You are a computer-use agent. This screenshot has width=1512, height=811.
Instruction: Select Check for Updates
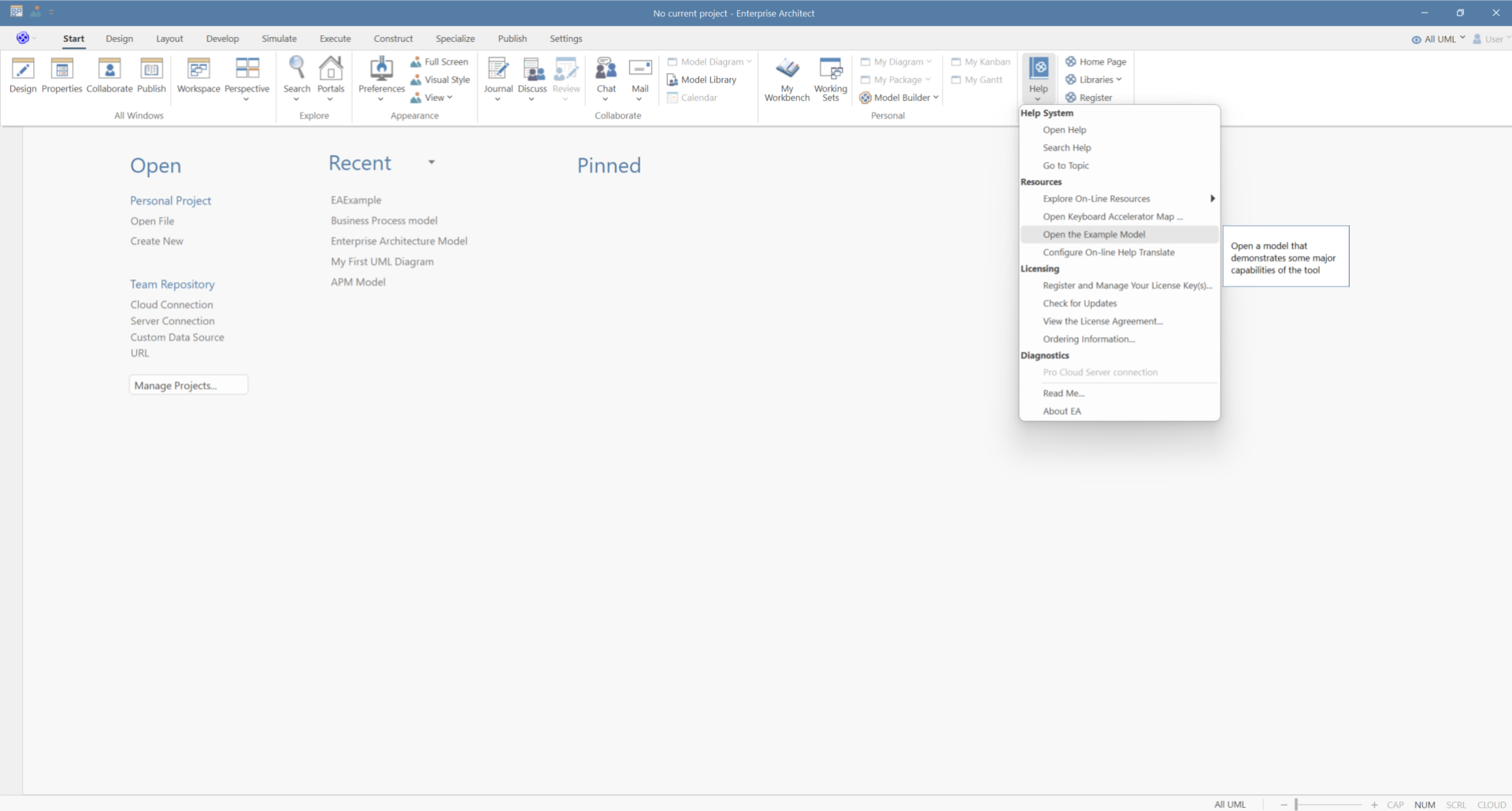(1119, 303)
